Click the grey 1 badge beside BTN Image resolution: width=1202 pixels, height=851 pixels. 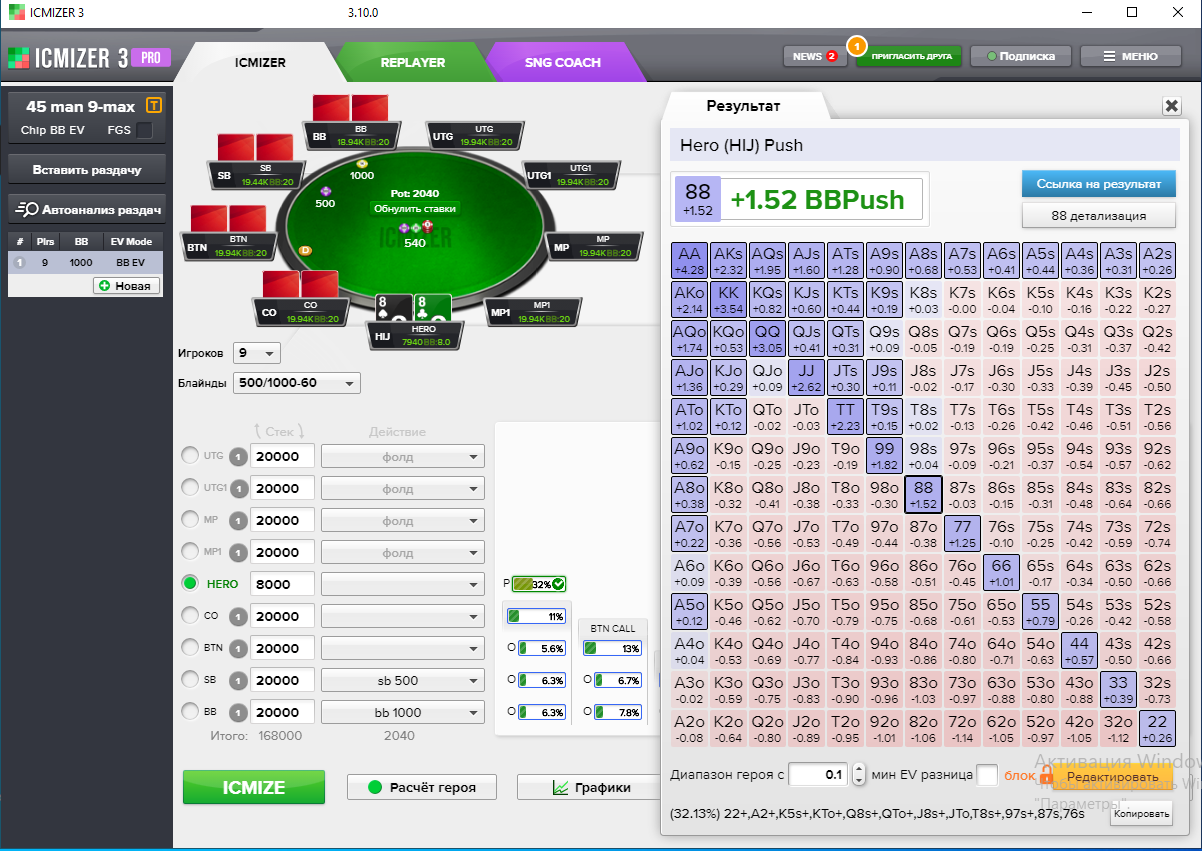[x=238, y=648]
